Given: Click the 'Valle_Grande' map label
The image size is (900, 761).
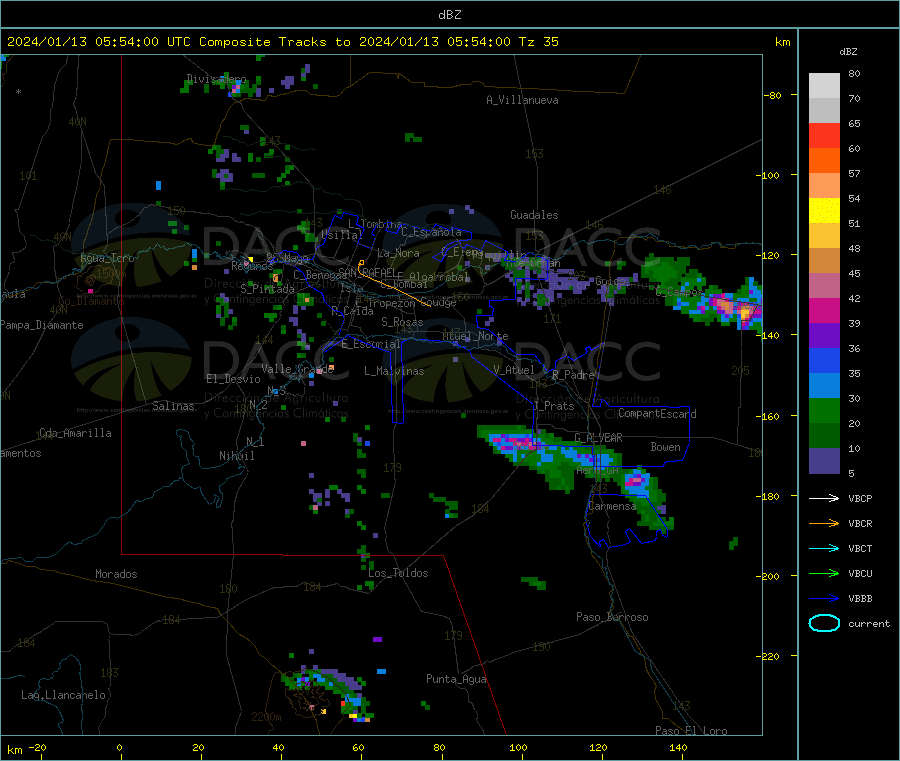Looking at the screenshot, I should tap(297, 369).
